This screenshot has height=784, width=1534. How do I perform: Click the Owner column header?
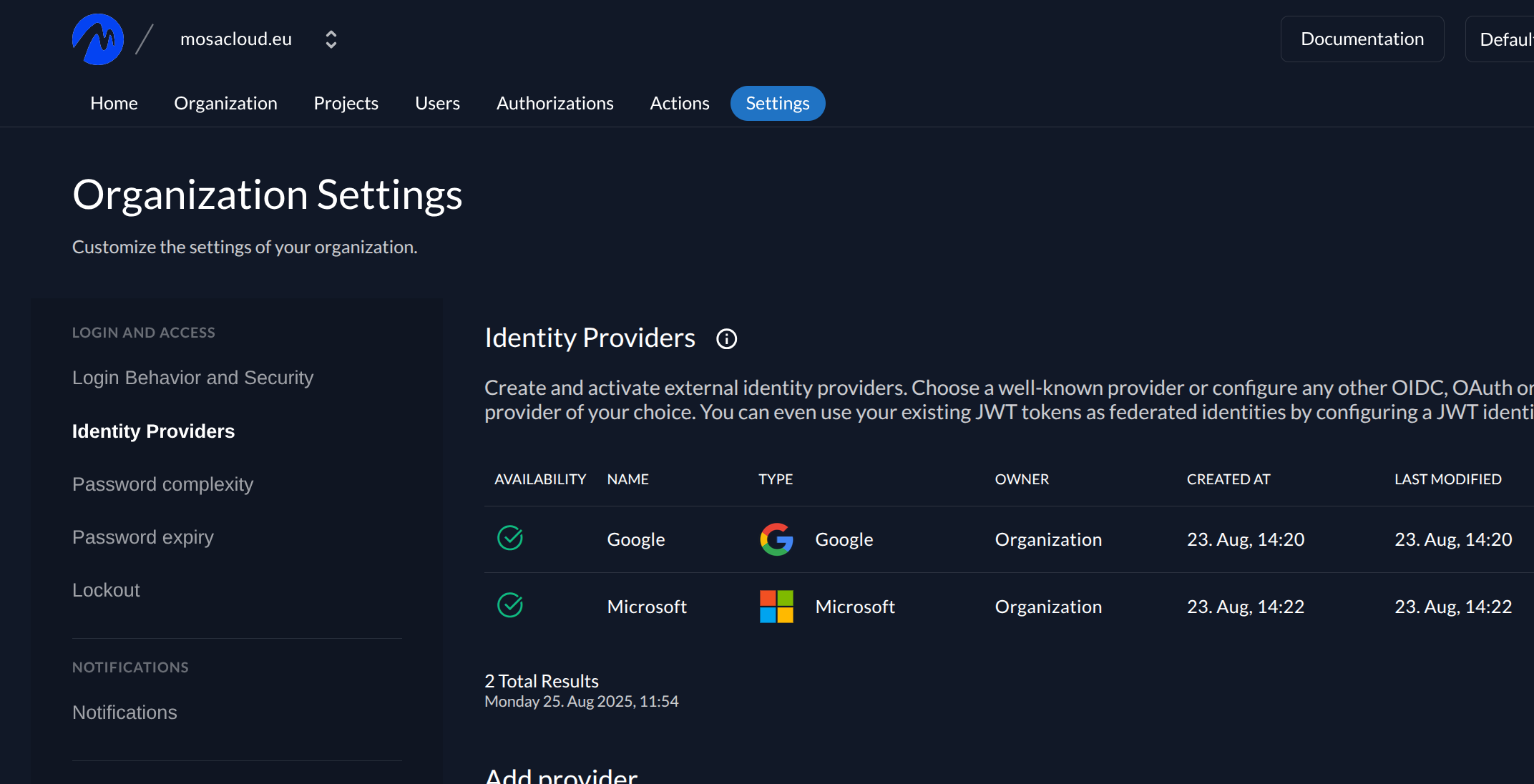(x=1022, y=479)
